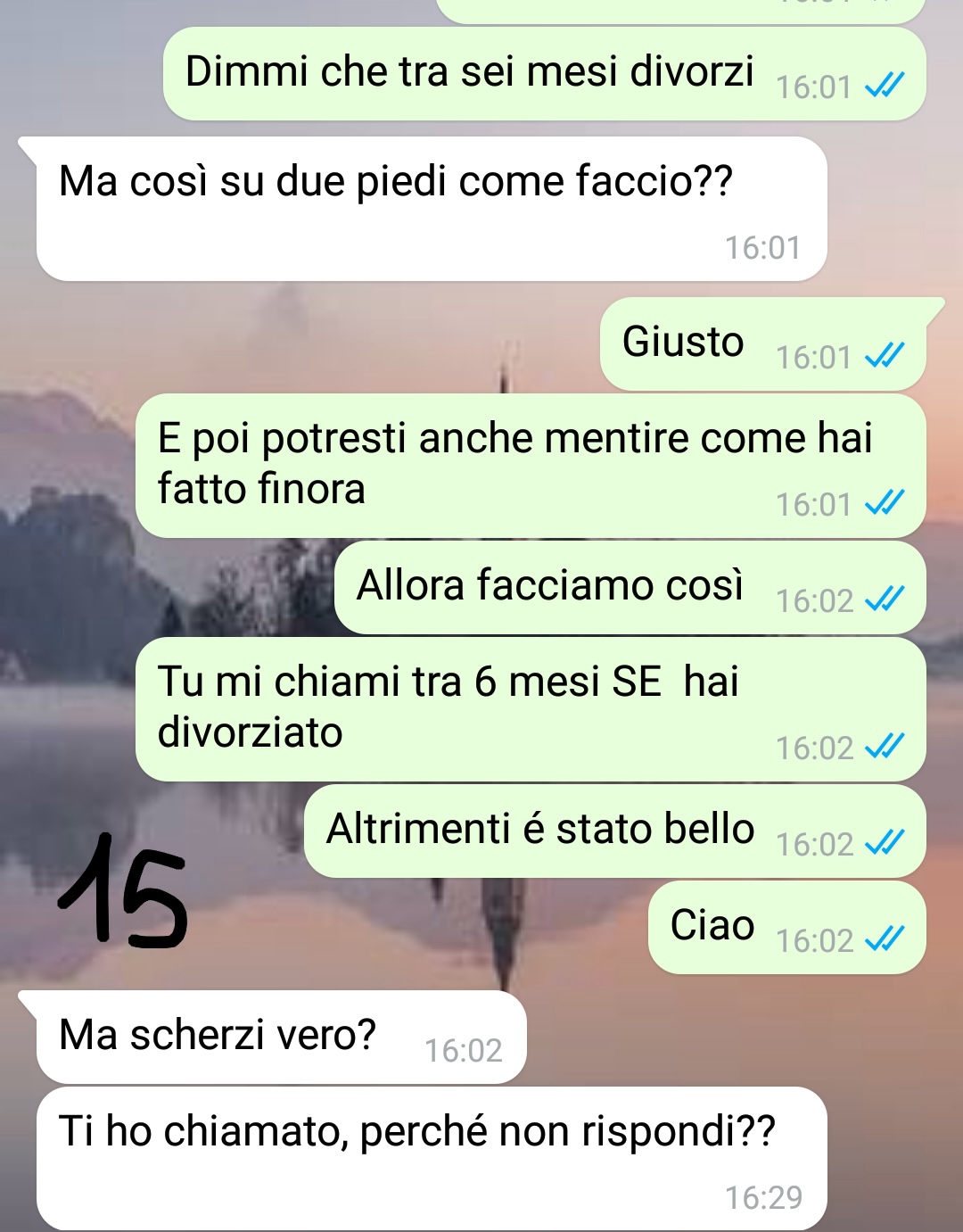Tap read-receipt checkmarks on 'Dimmi che tra sei mesi divorzi'

885,86
